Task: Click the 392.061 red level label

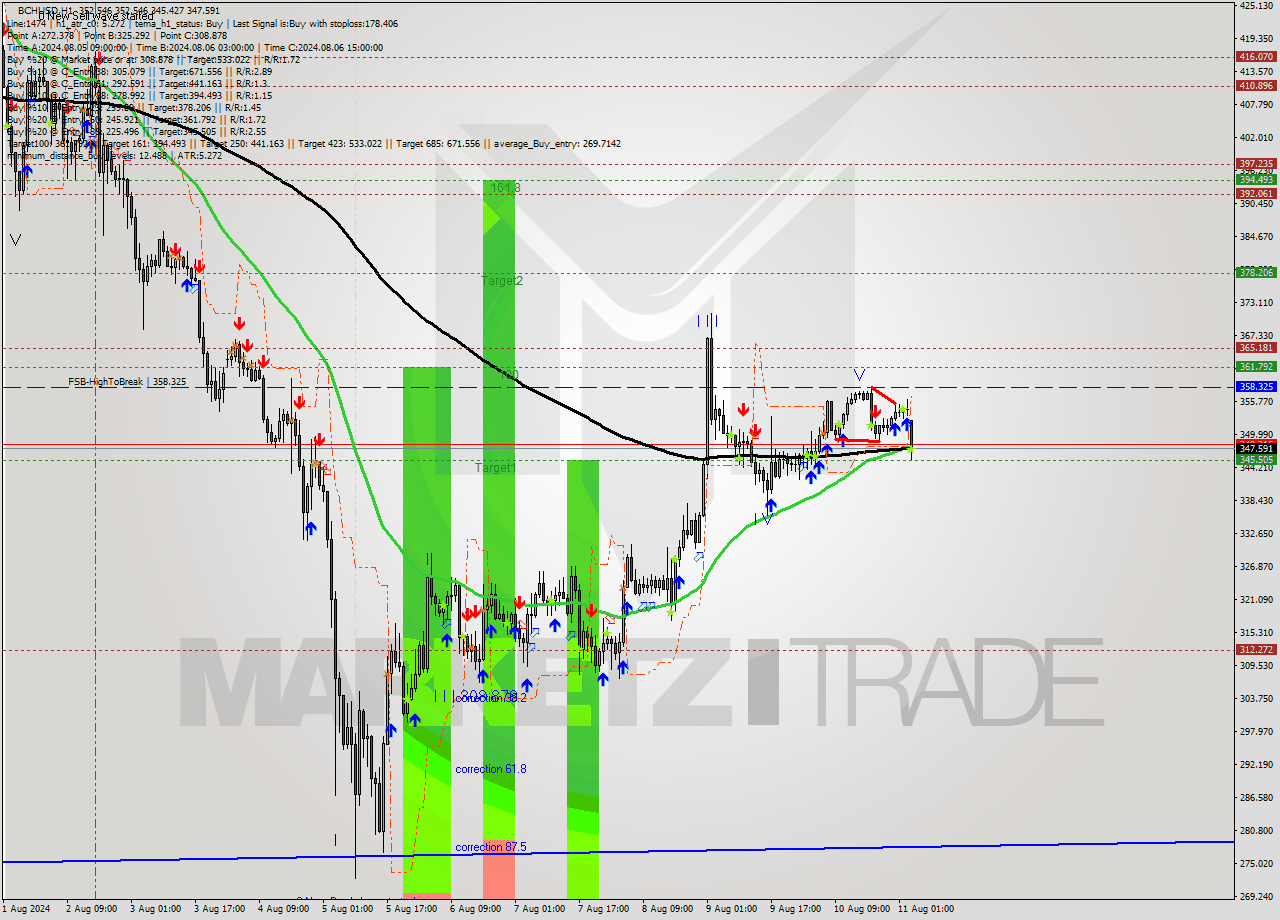Action: click(1255, 193)
